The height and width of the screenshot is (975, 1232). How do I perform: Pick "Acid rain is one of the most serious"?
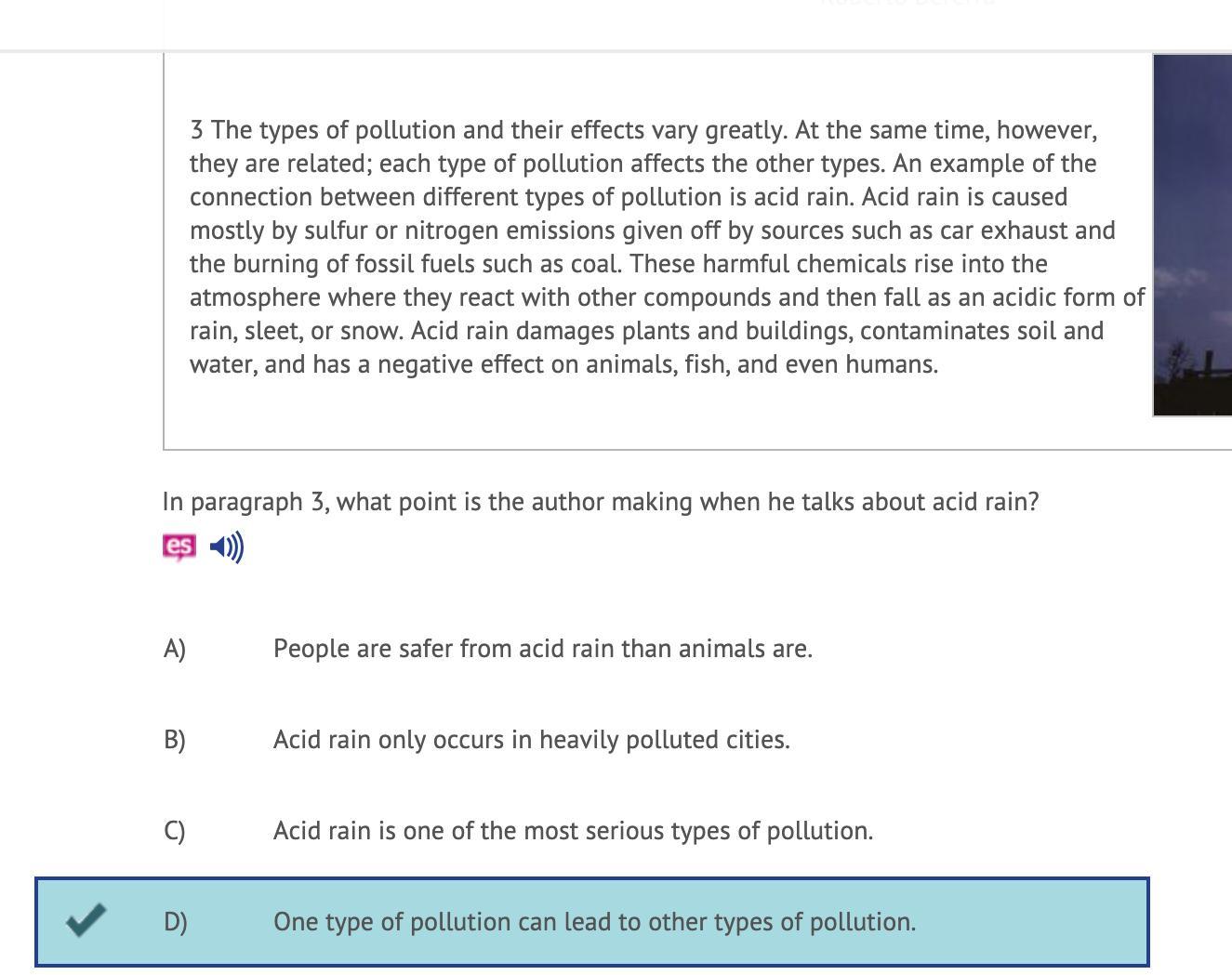click(x=573, y=830)
